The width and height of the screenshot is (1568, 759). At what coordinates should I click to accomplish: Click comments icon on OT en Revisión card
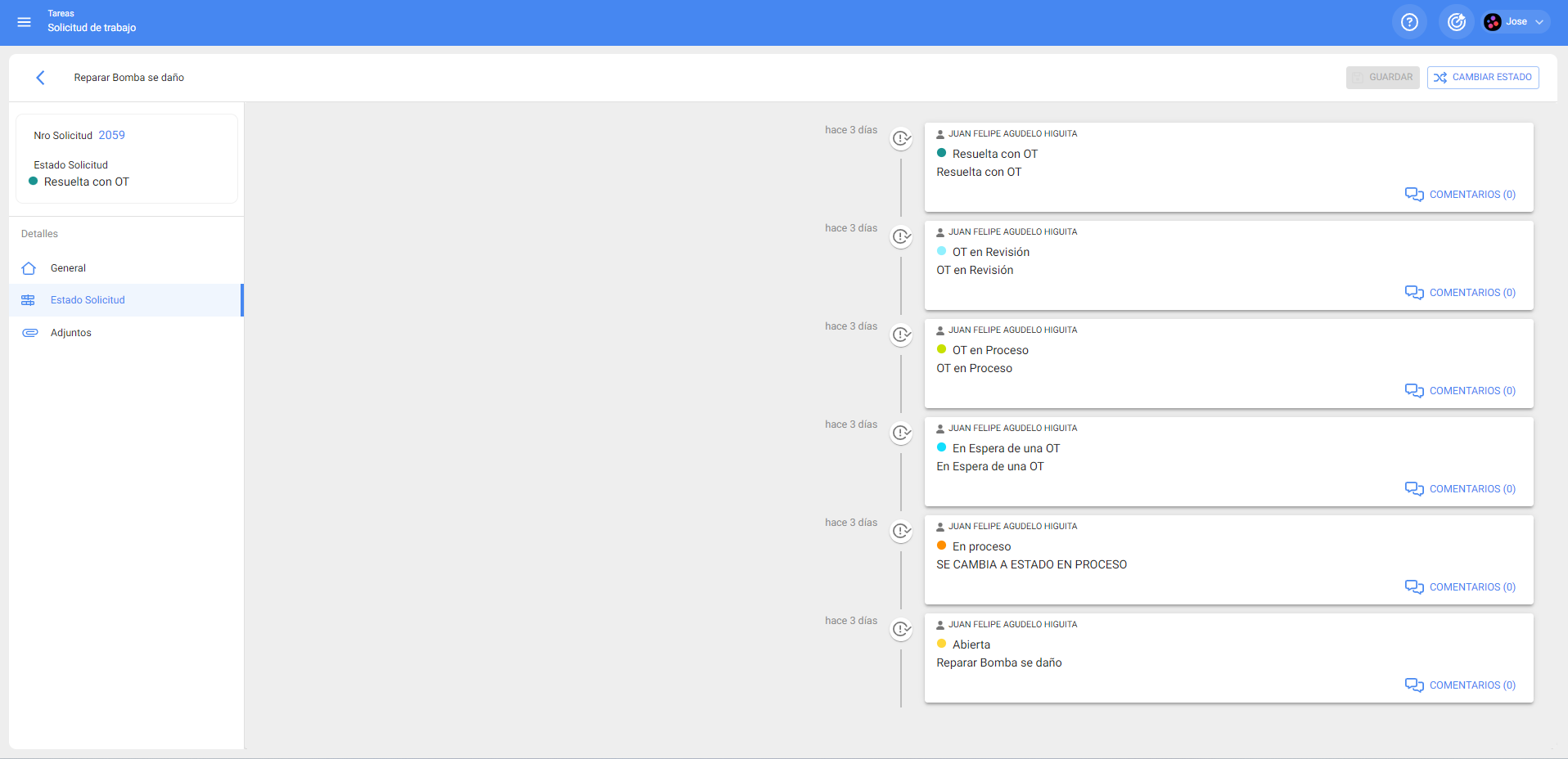tap(1413, 293)
